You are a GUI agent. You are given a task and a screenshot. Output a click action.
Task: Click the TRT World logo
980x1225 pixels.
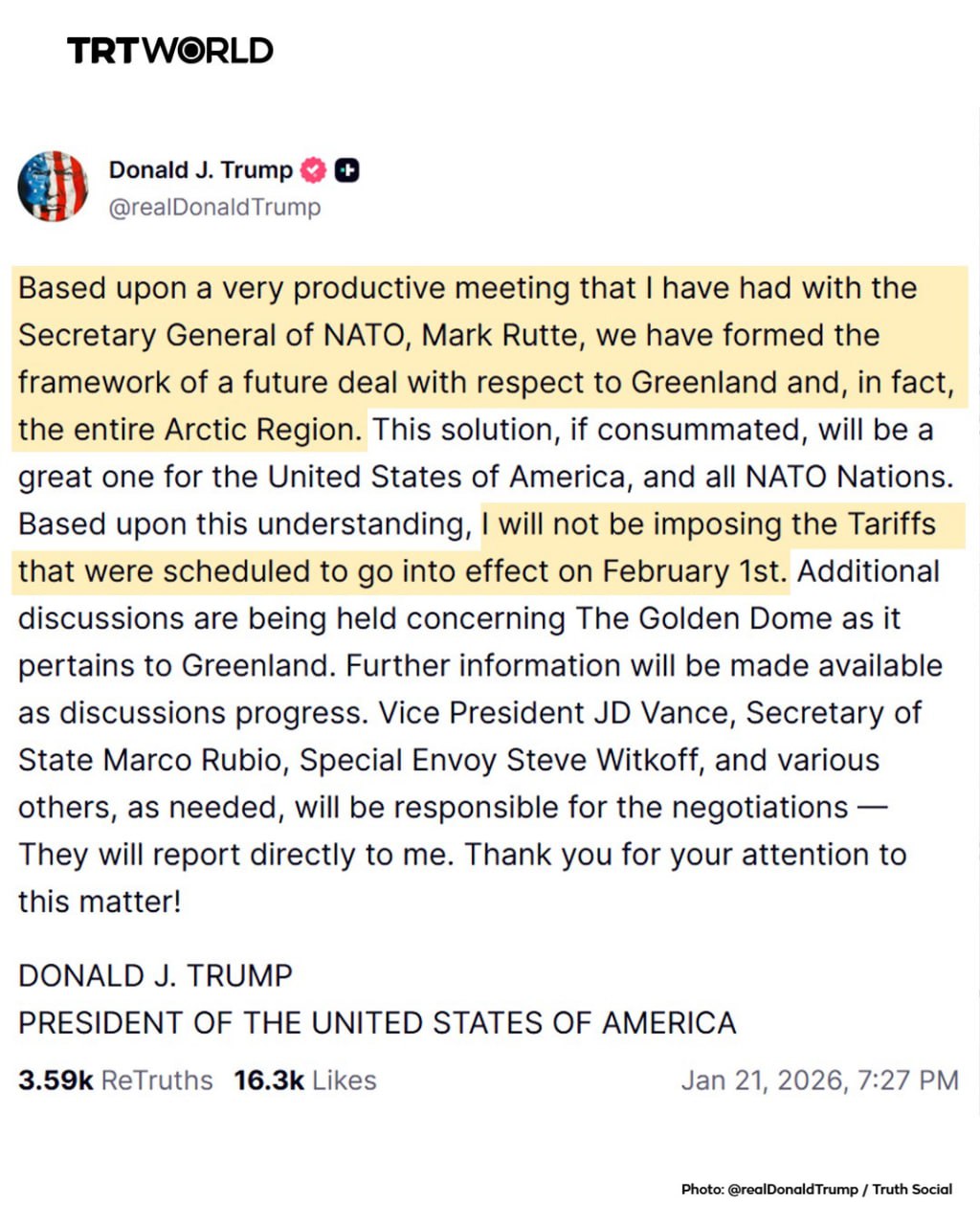click(x=169, y=50)
